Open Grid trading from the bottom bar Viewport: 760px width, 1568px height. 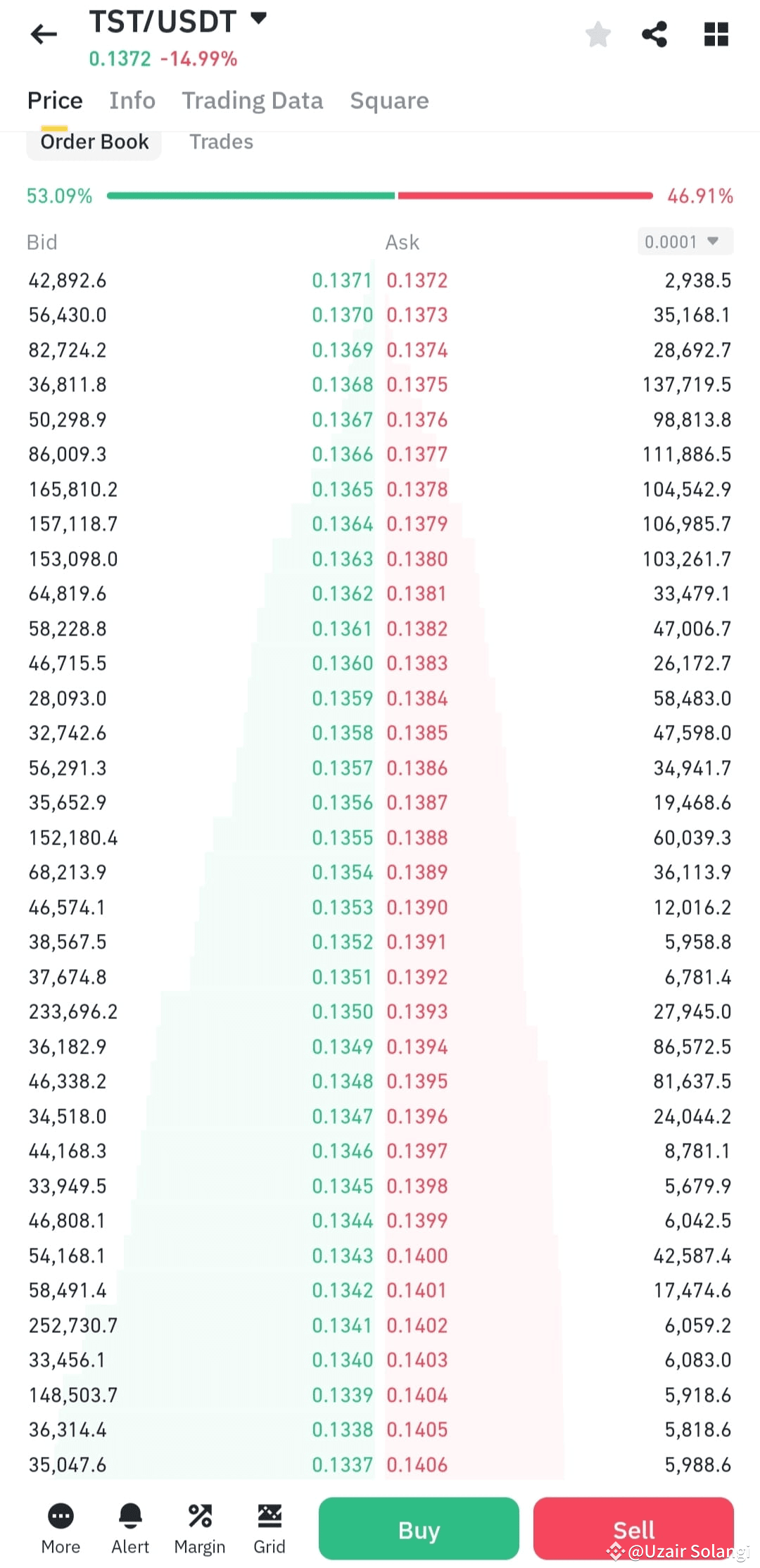click(270, 1524)
